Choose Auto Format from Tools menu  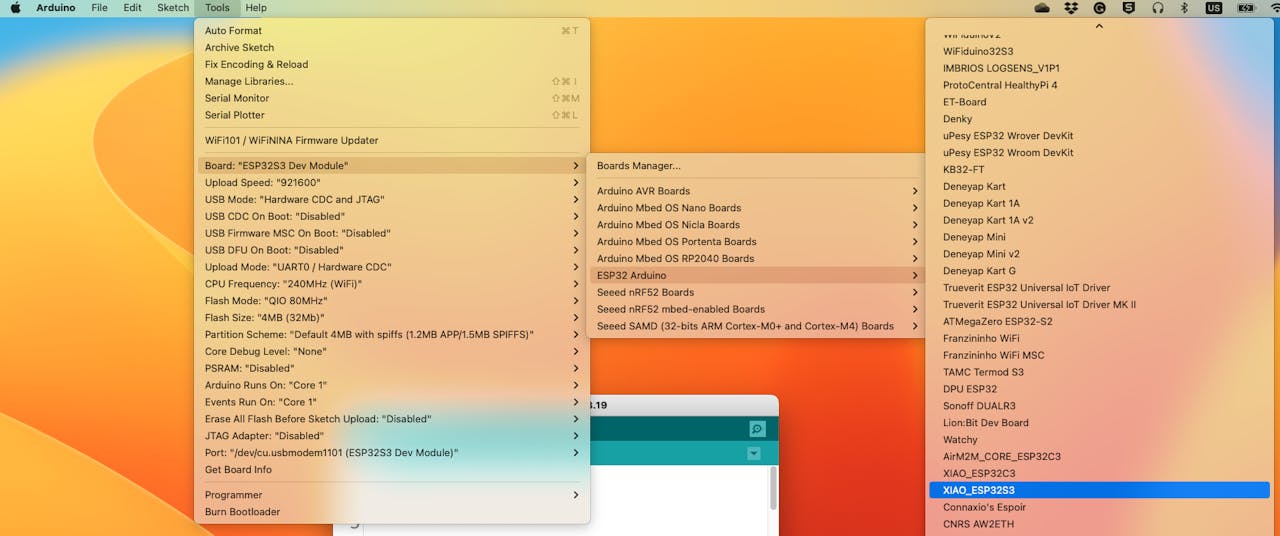pyautogui.click(x=392, y=31)
